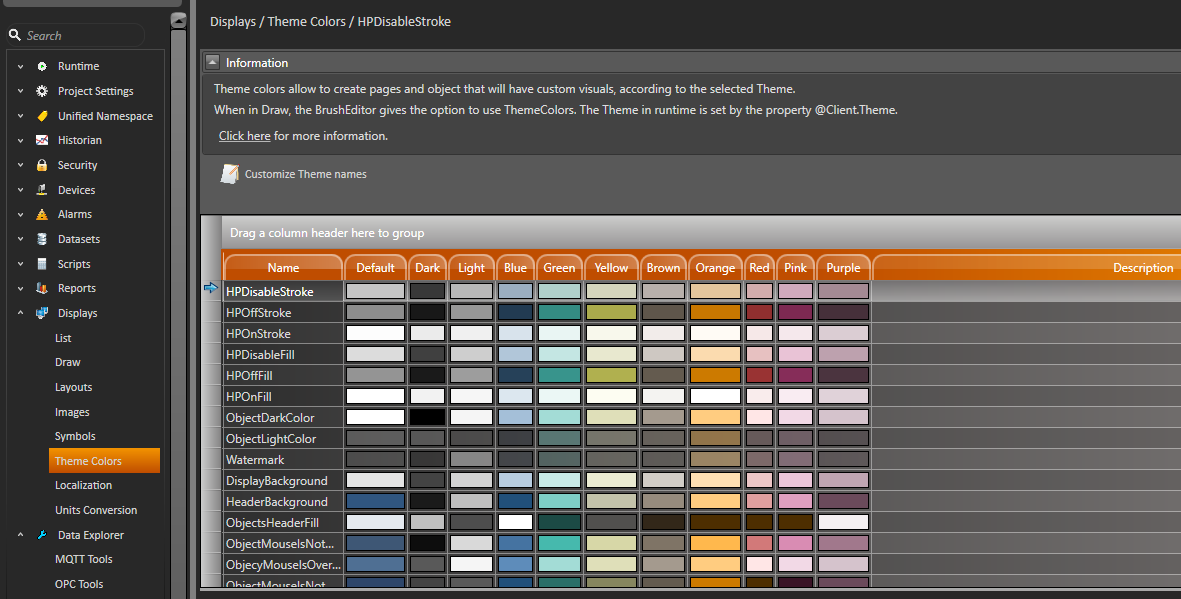The image size is (1181, 599).
Task: Click the Data Explorer tool icon
Action: [42, 535]
